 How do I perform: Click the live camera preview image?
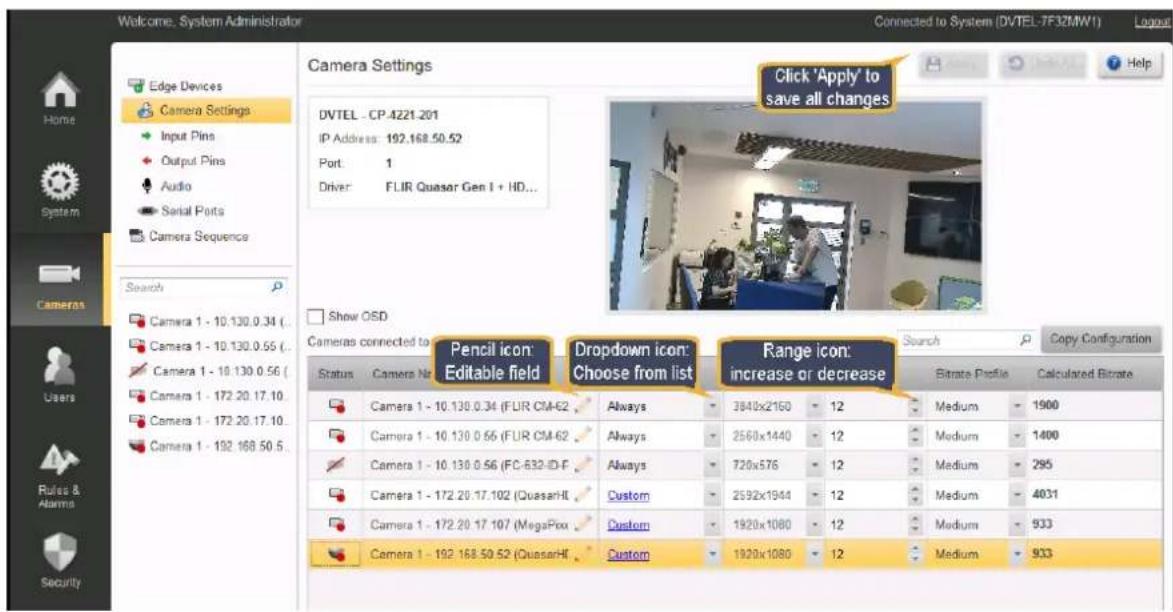(795, 206)
